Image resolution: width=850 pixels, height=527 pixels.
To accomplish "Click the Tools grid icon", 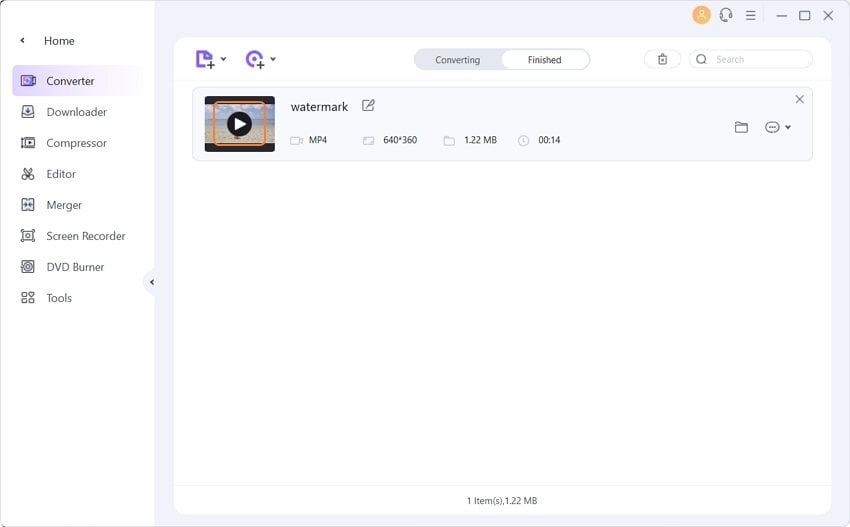I will coord(28,298).
